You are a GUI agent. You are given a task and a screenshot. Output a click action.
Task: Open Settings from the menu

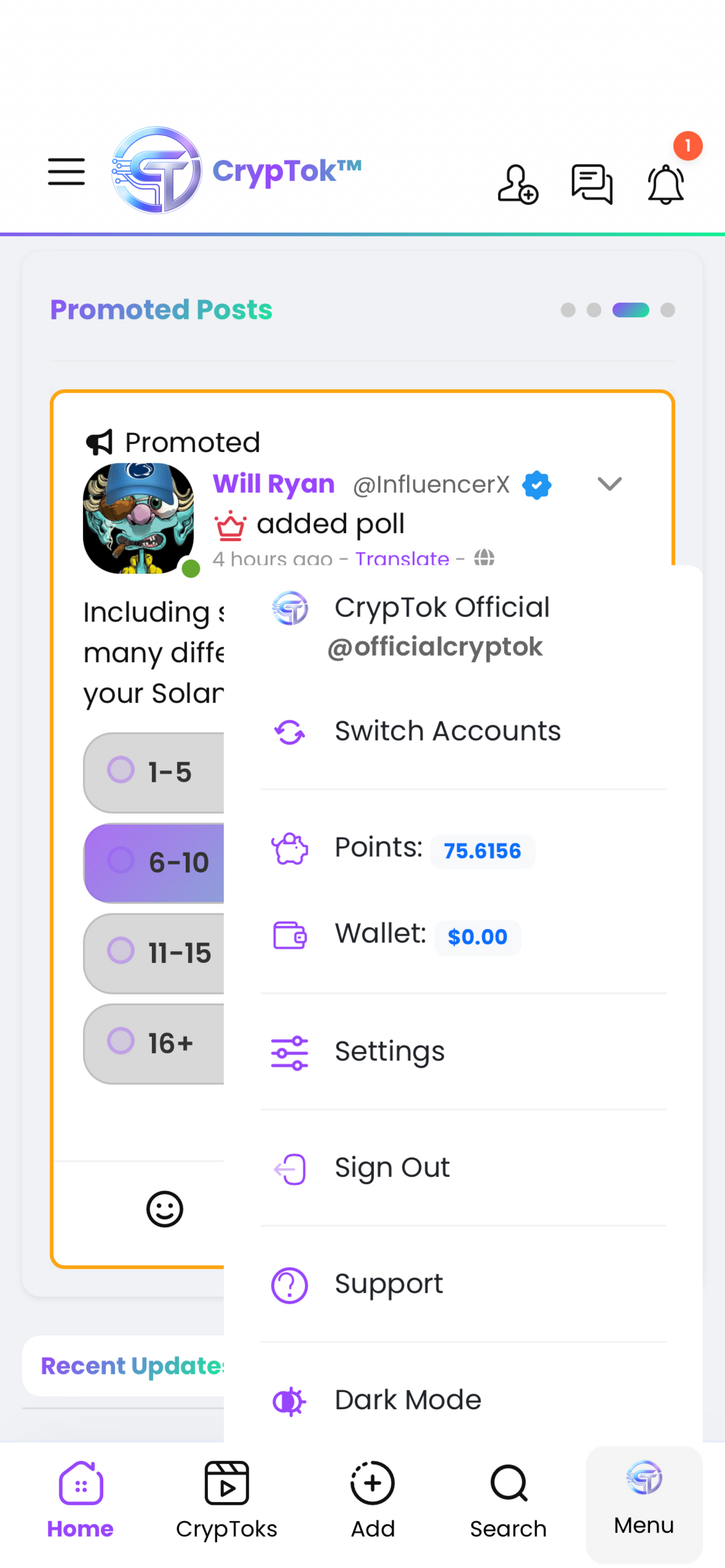390,1051
